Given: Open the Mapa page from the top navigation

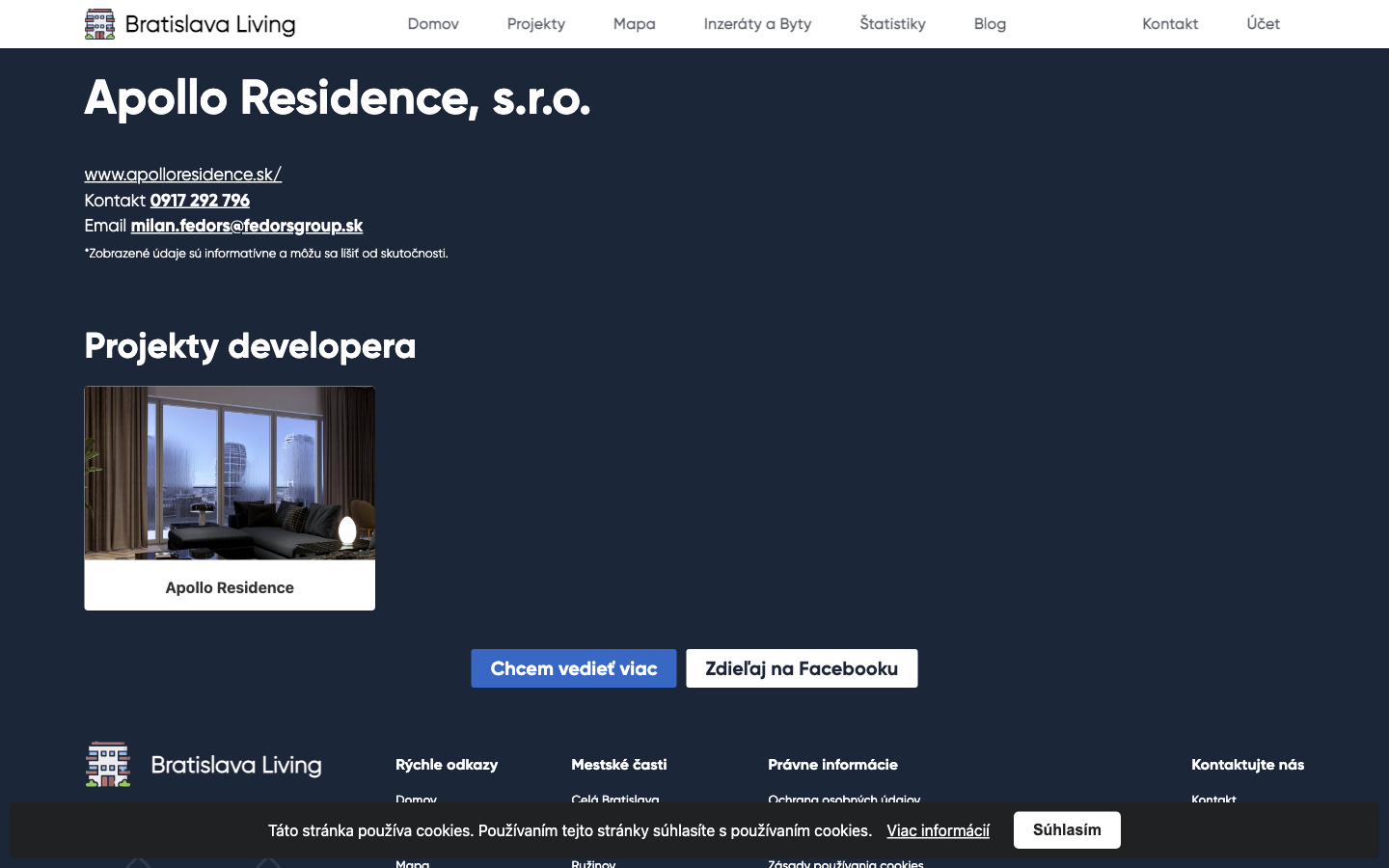Looking at the screenshot, I should (x=634, y=23).
